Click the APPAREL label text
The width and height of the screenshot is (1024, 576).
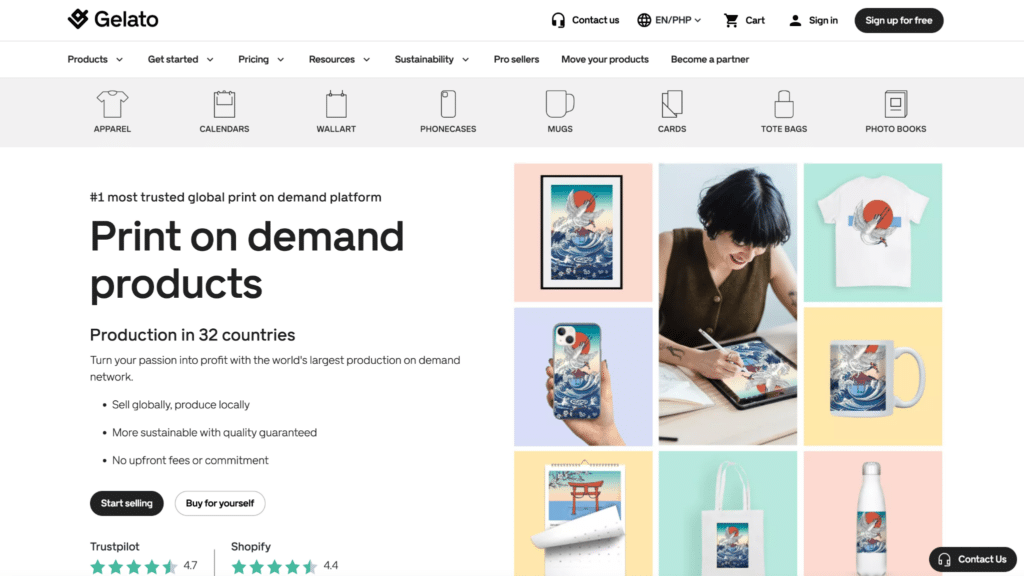pyautogui.click(x=112, y=129)
